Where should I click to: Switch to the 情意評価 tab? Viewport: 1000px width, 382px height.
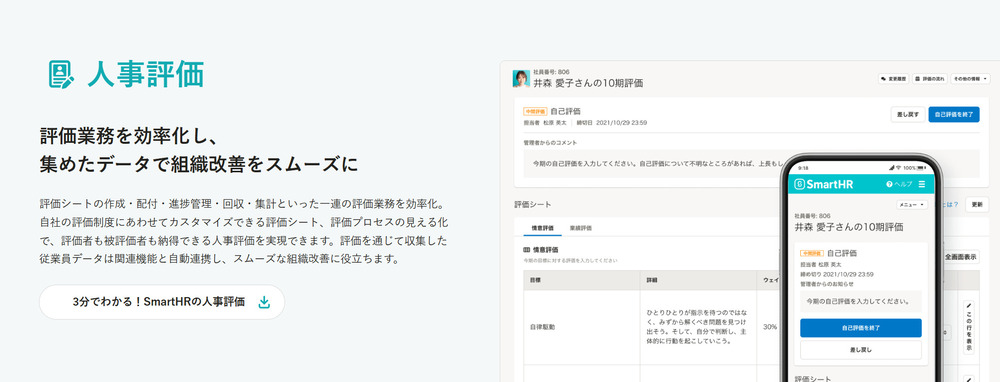(x=543, y=228)
